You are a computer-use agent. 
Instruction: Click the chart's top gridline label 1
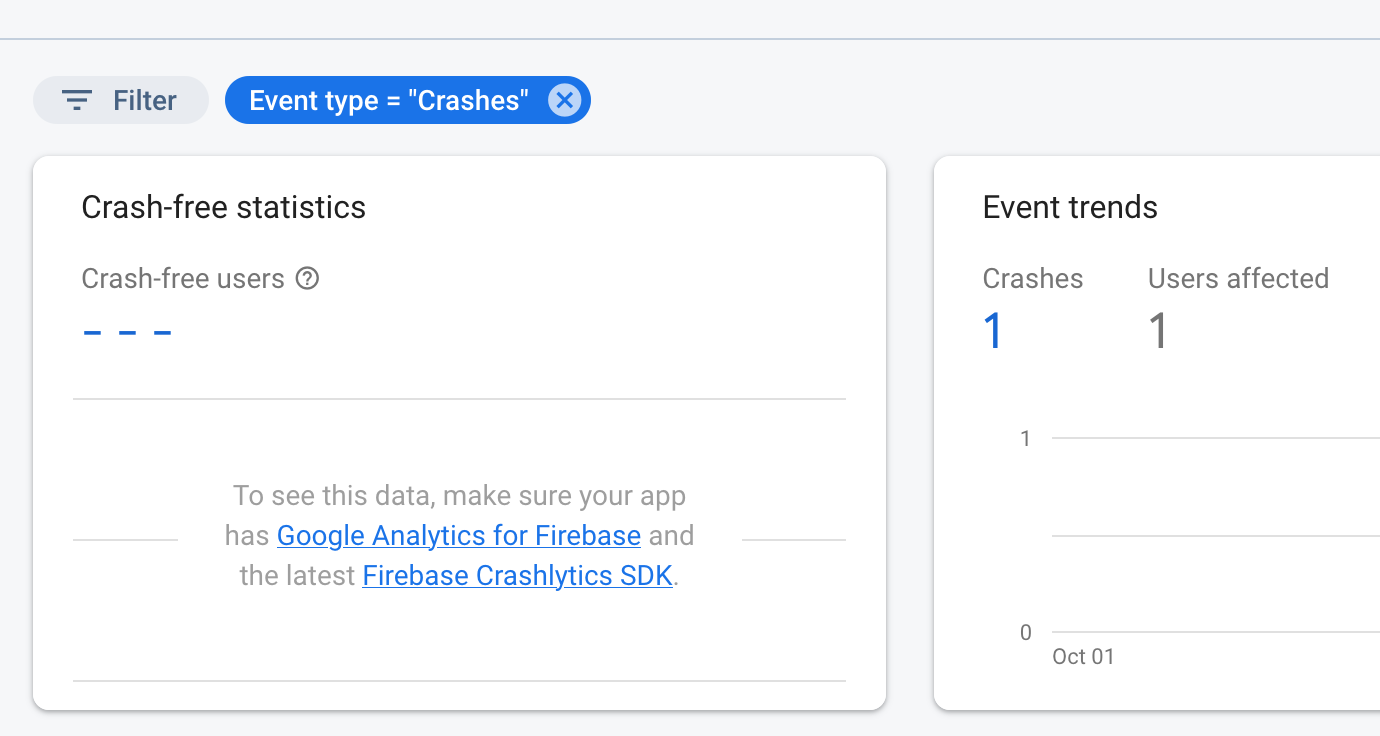(1025, 438)
